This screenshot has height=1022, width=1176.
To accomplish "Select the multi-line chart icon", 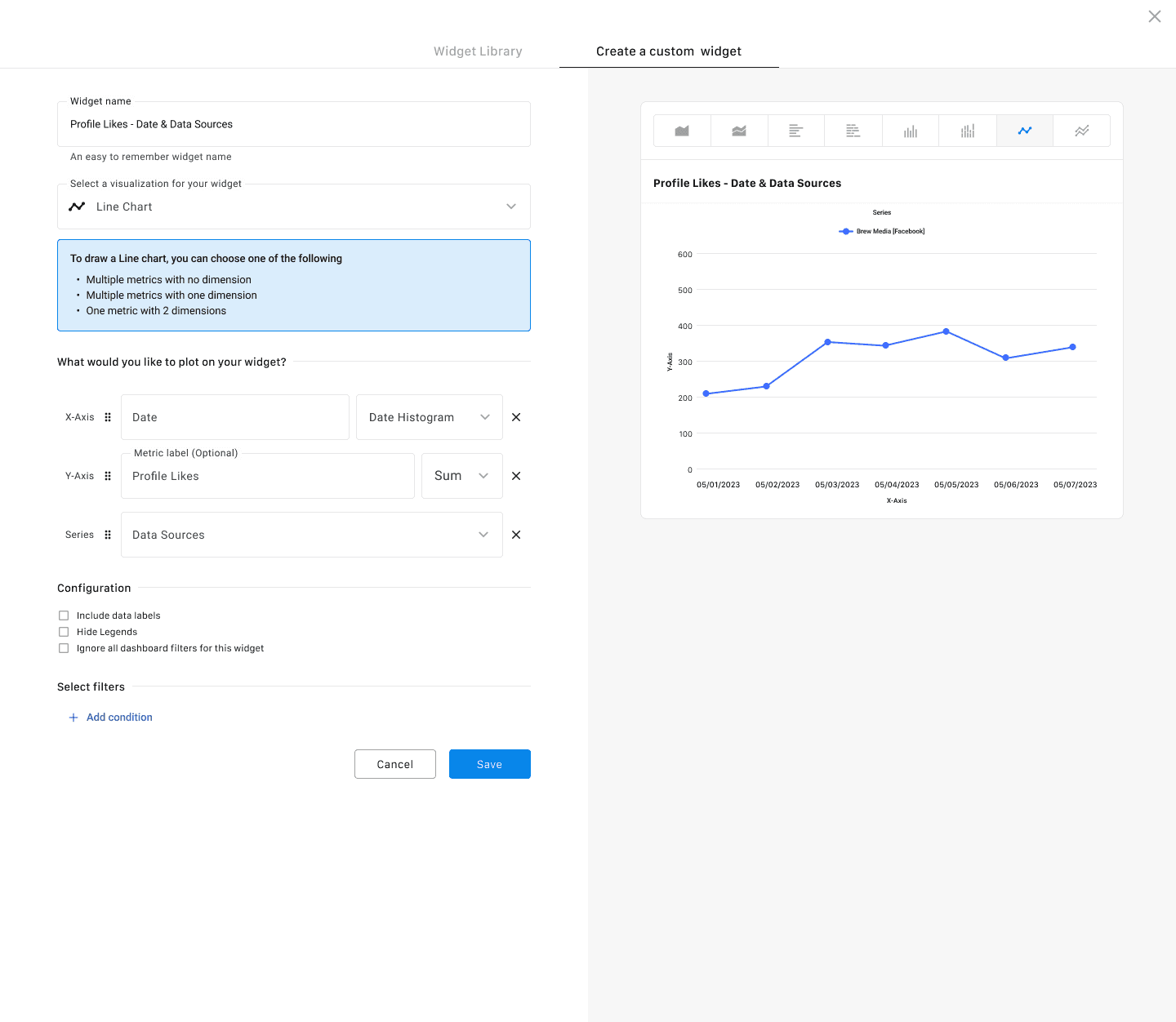I will click(1081, 131).
